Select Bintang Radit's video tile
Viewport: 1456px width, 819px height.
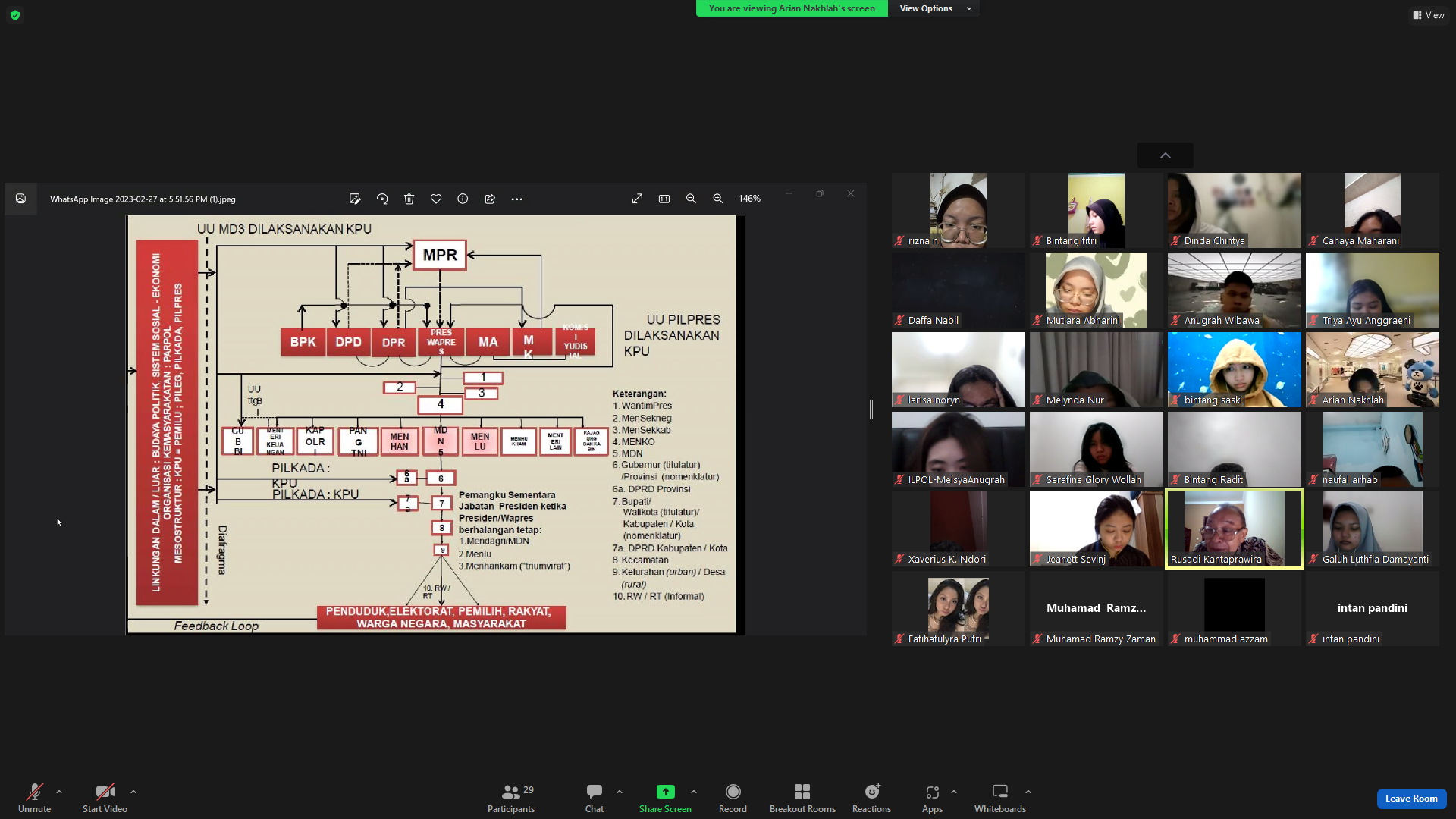1235,449
